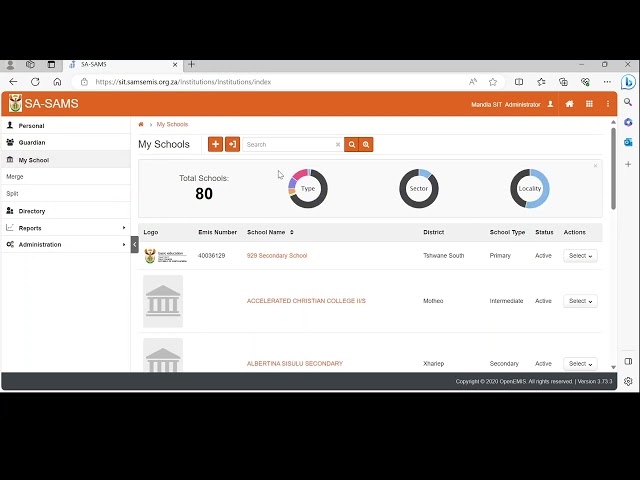This screenshot has height=480, width=640.
Task: Open Split in the sidebar
Action: point(65,193)
